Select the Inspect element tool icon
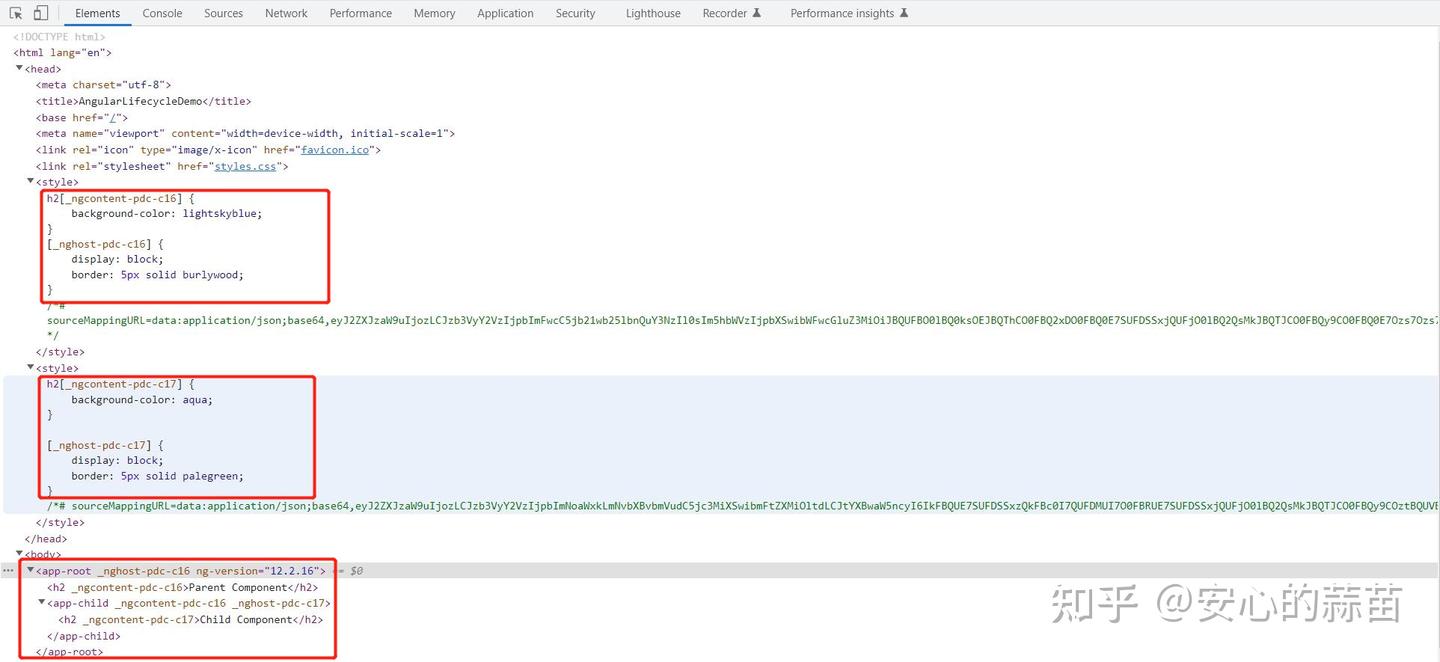The image size is (1440, 662). click(16, 12)
